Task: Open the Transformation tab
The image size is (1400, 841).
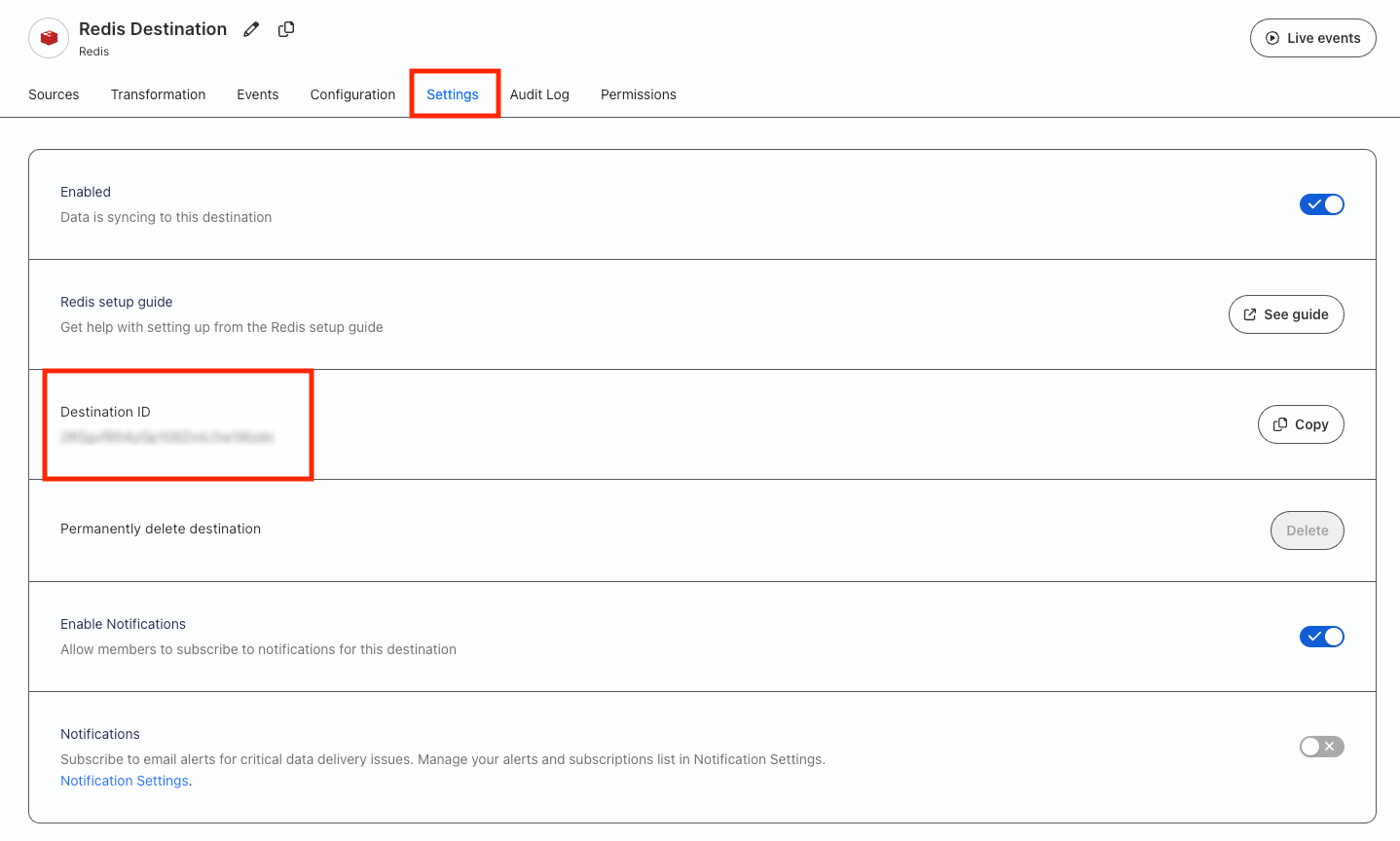Action: click(x=158, y=94)
